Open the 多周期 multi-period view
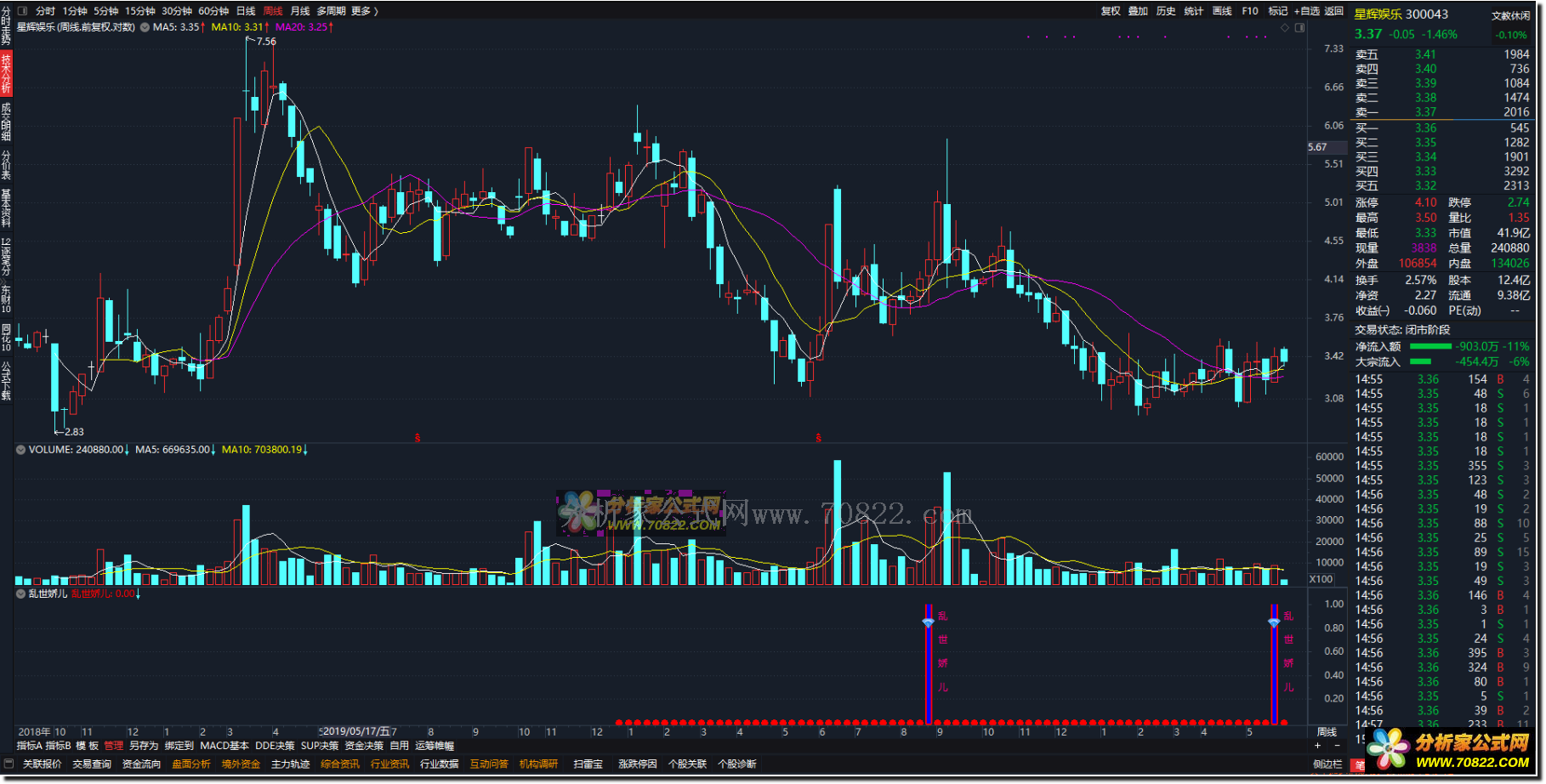This screenshot has height=784, width=1546. click(x=331, y=11)
